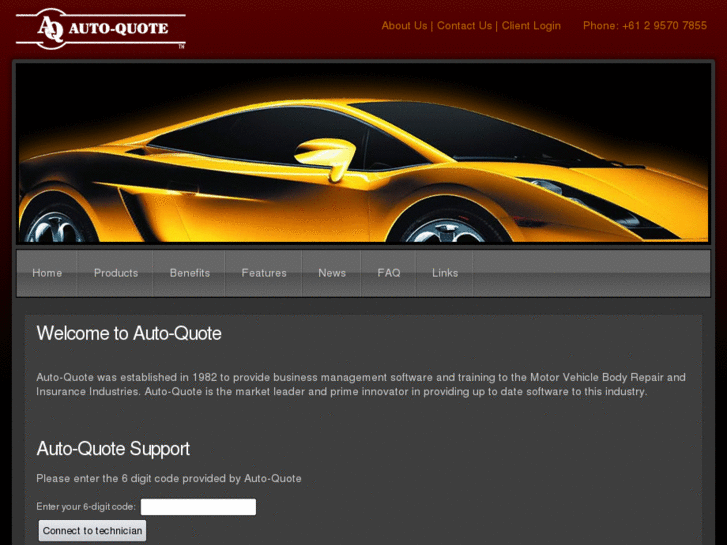Navigate to Features

tap(264, 273)
